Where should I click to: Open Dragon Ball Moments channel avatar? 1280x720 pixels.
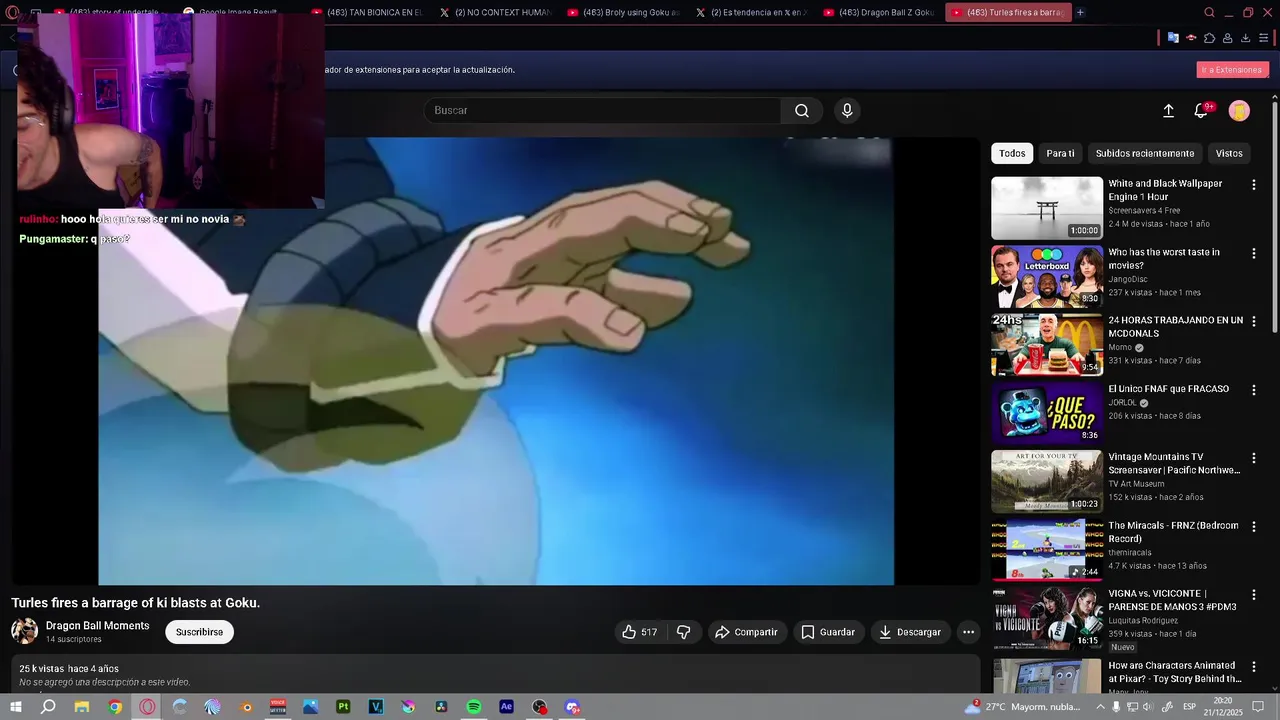pos(24,631)
